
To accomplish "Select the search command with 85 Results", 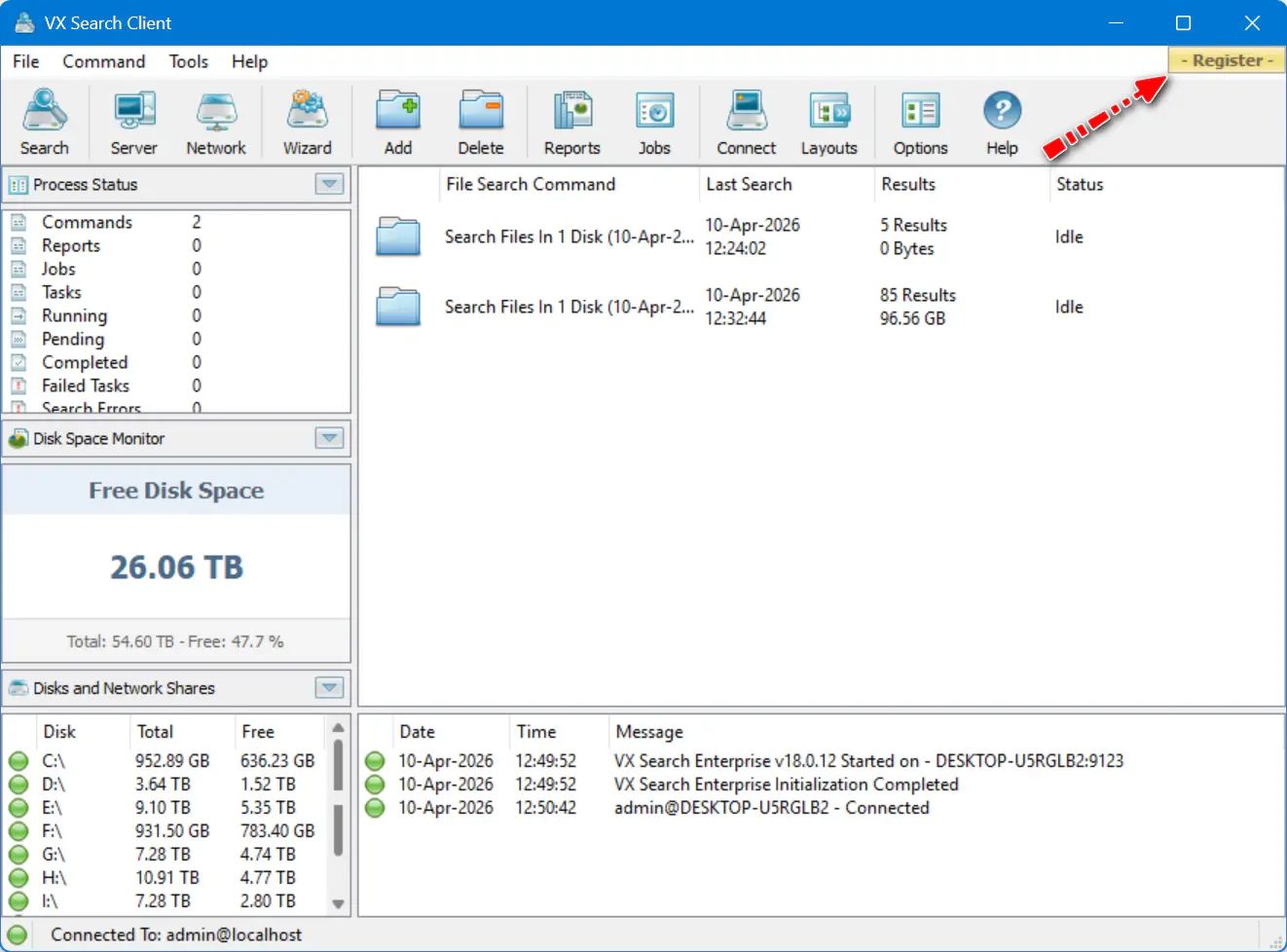I will pos(569,307).
